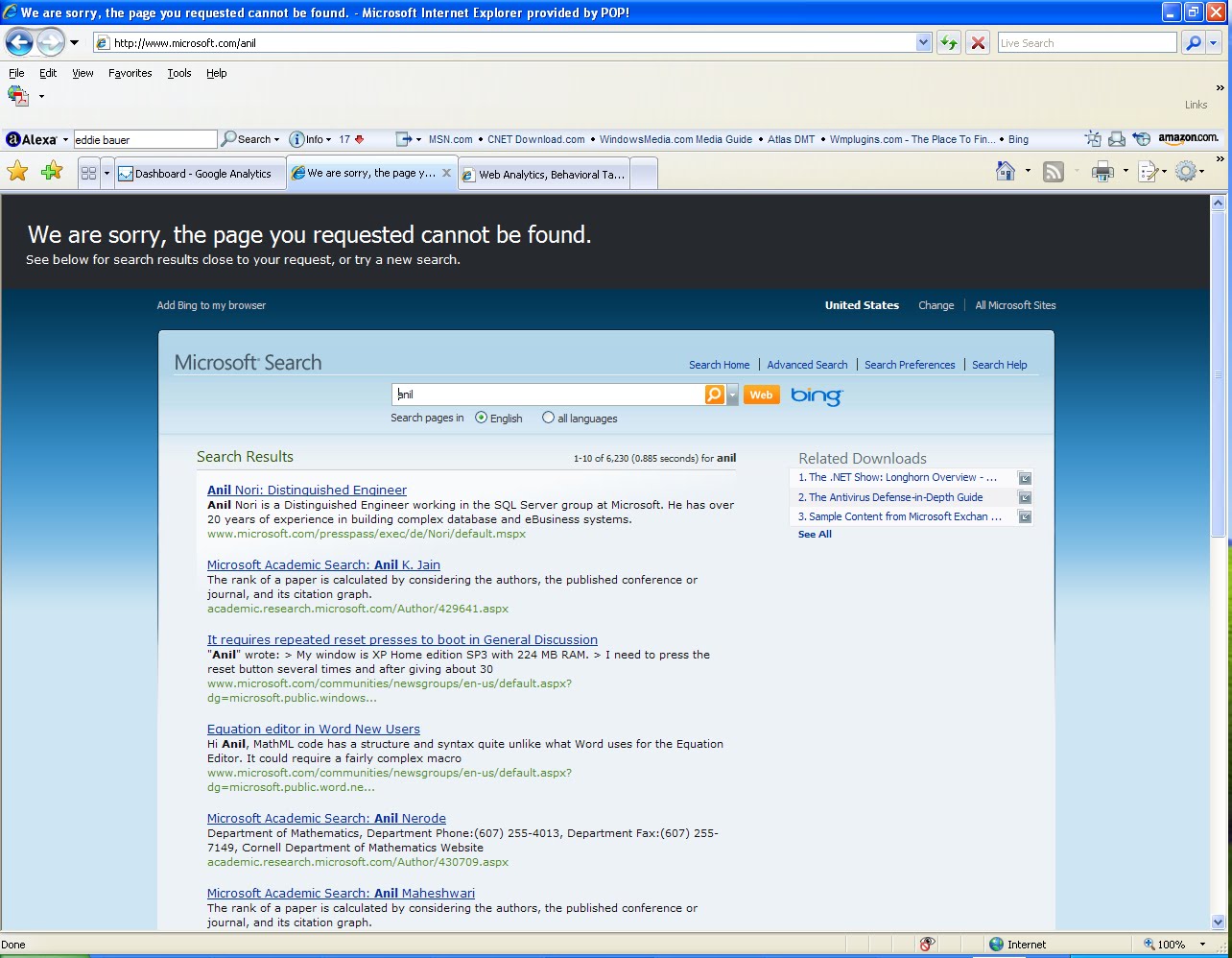Open the Favorites menu
This screenshot has width=1232, height=958.
130,73
